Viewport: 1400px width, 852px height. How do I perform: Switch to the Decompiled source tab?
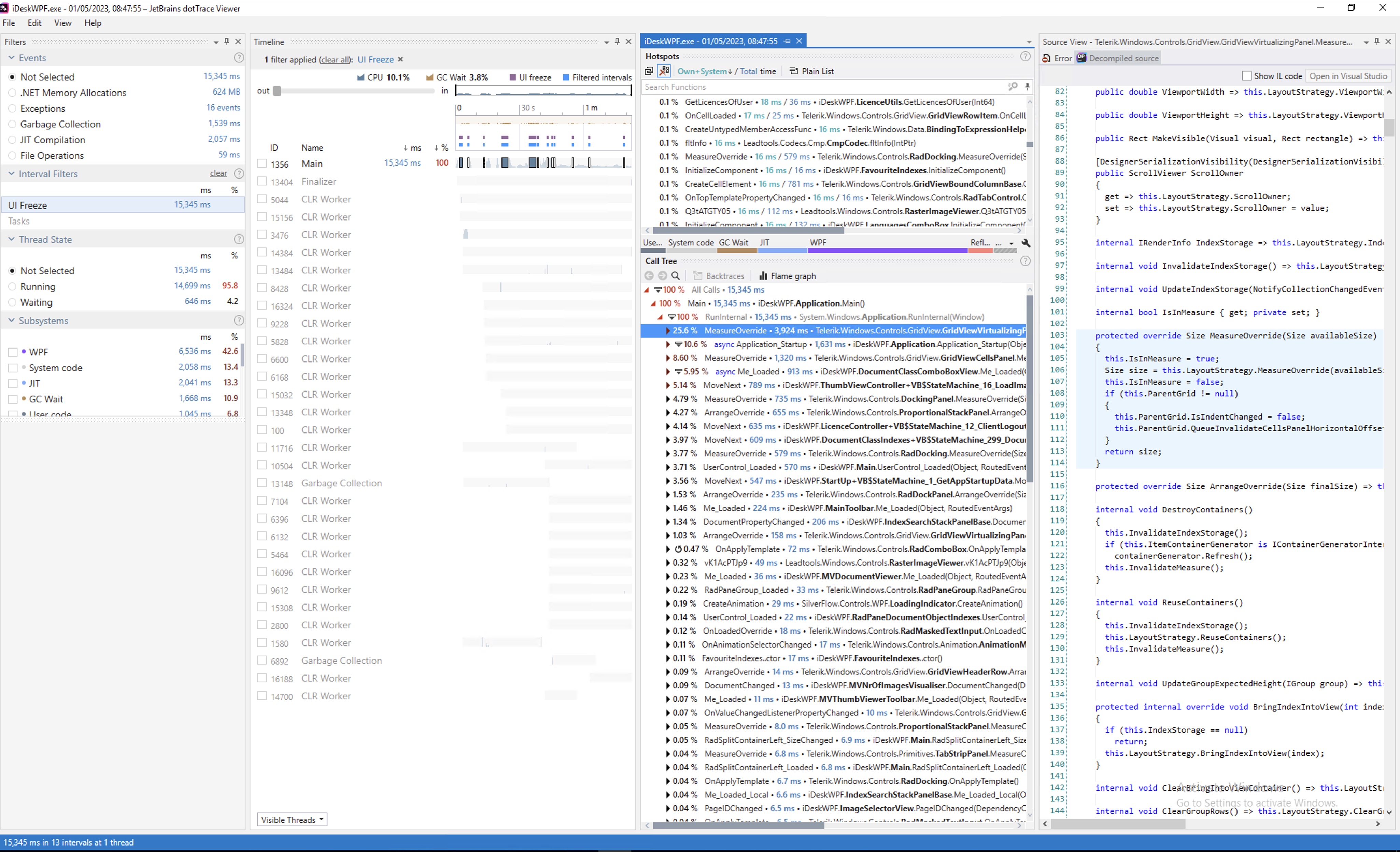coord(1118,58)
